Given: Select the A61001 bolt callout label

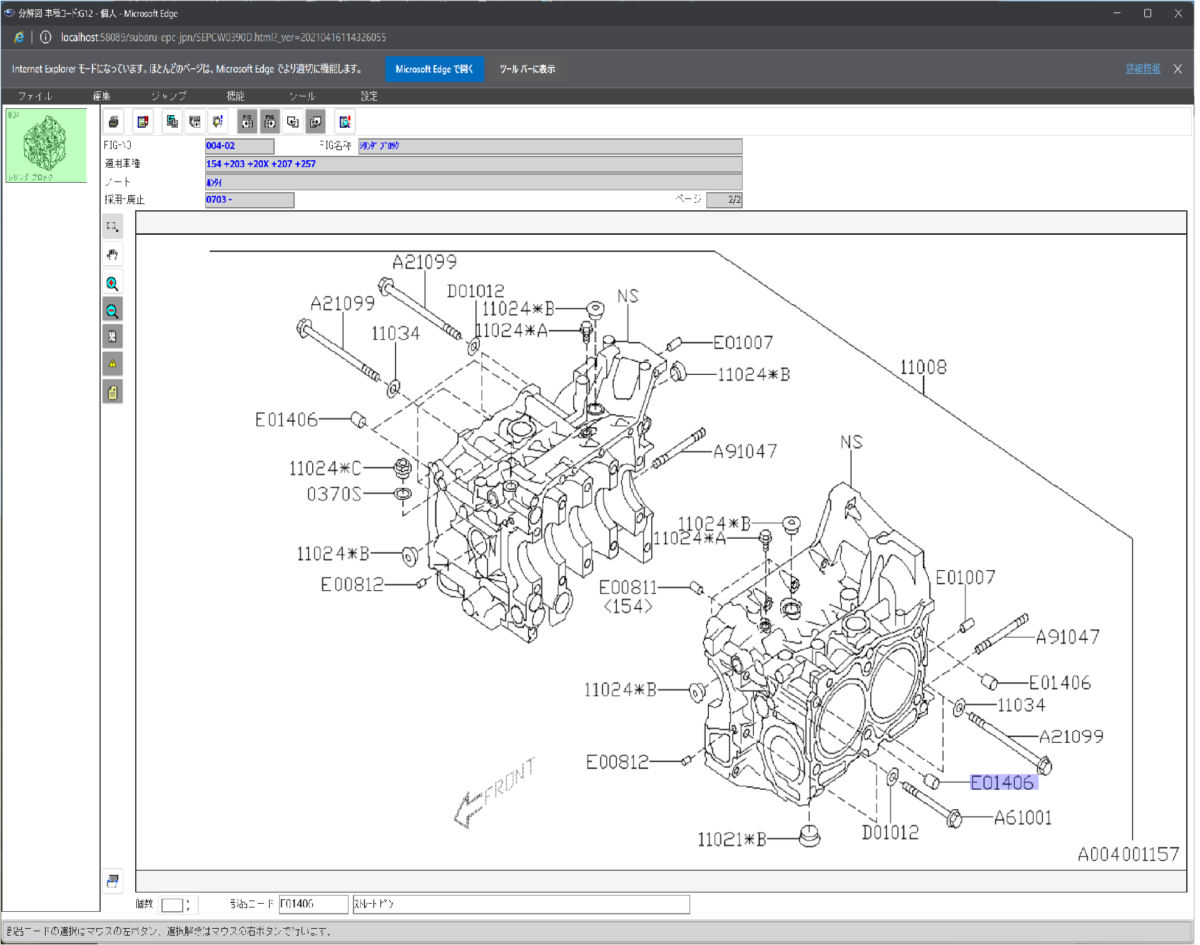Looking at the screenshot, I should (1023, 818).
